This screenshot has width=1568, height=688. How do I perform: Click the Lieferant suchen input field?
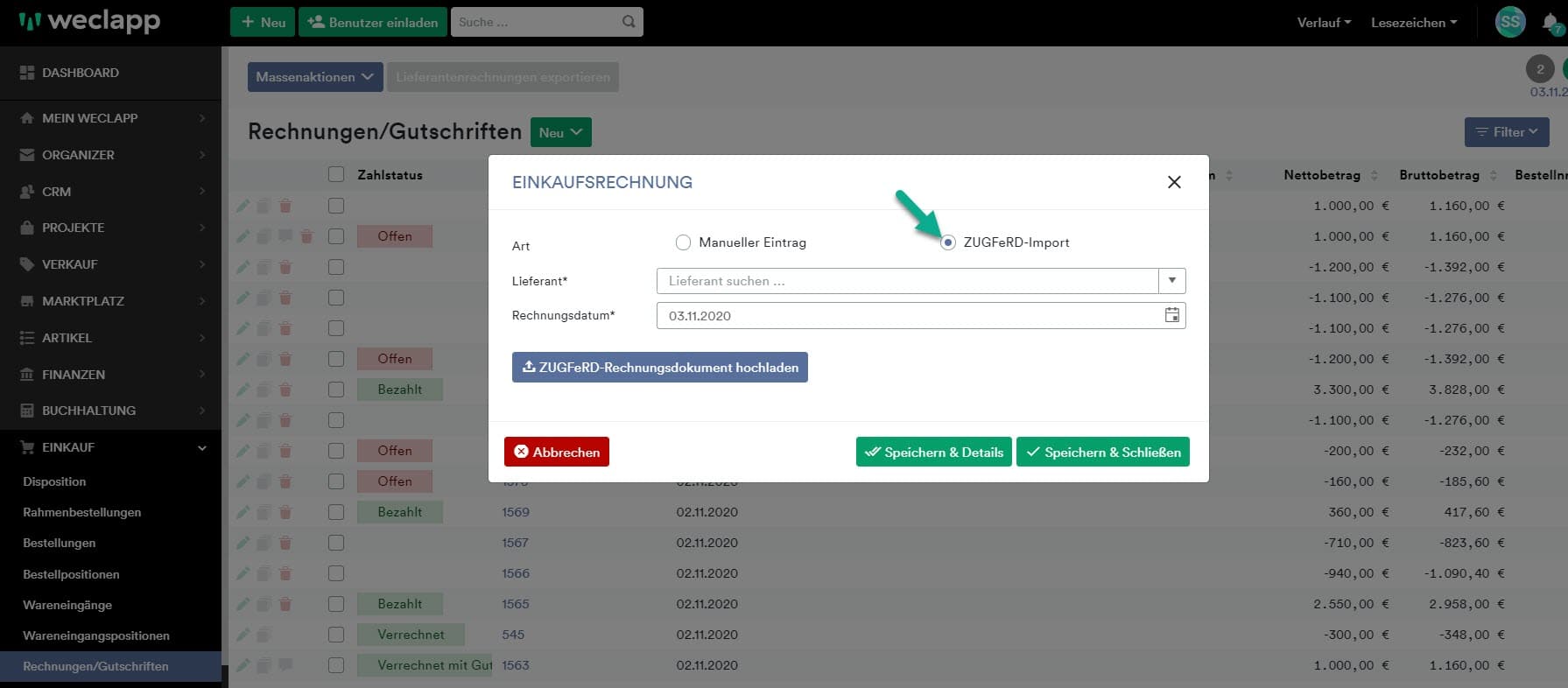click(907, 281)
